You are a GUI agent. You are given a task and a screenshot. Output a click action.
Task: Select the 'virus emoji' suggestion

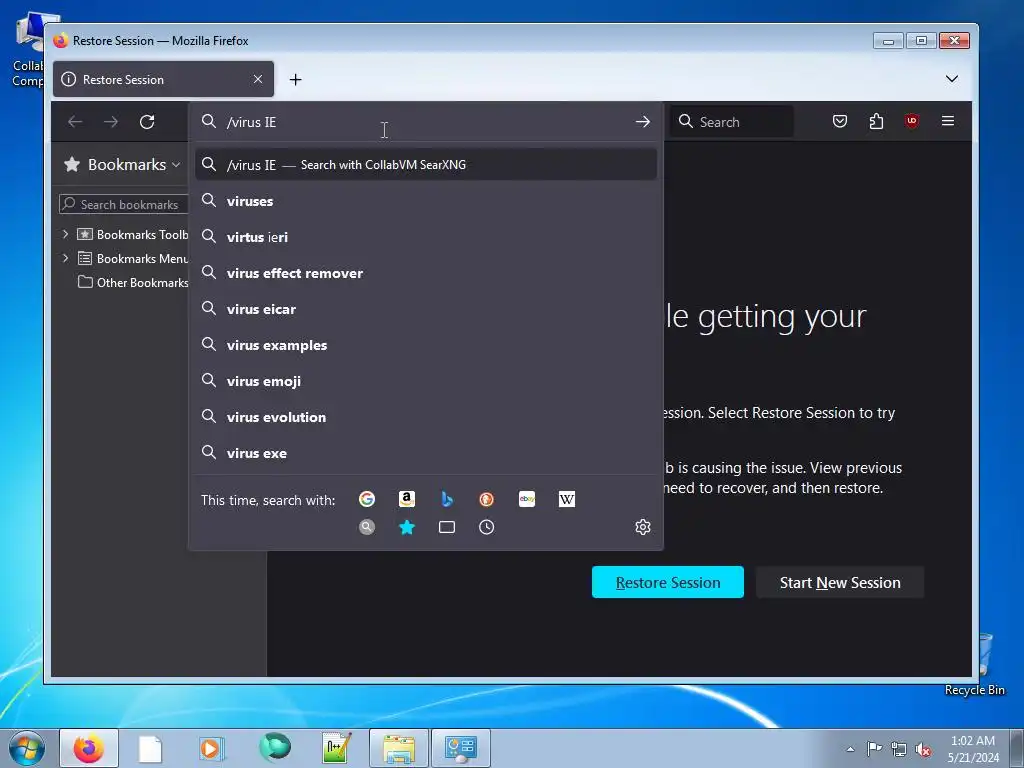tap(426, 381)
